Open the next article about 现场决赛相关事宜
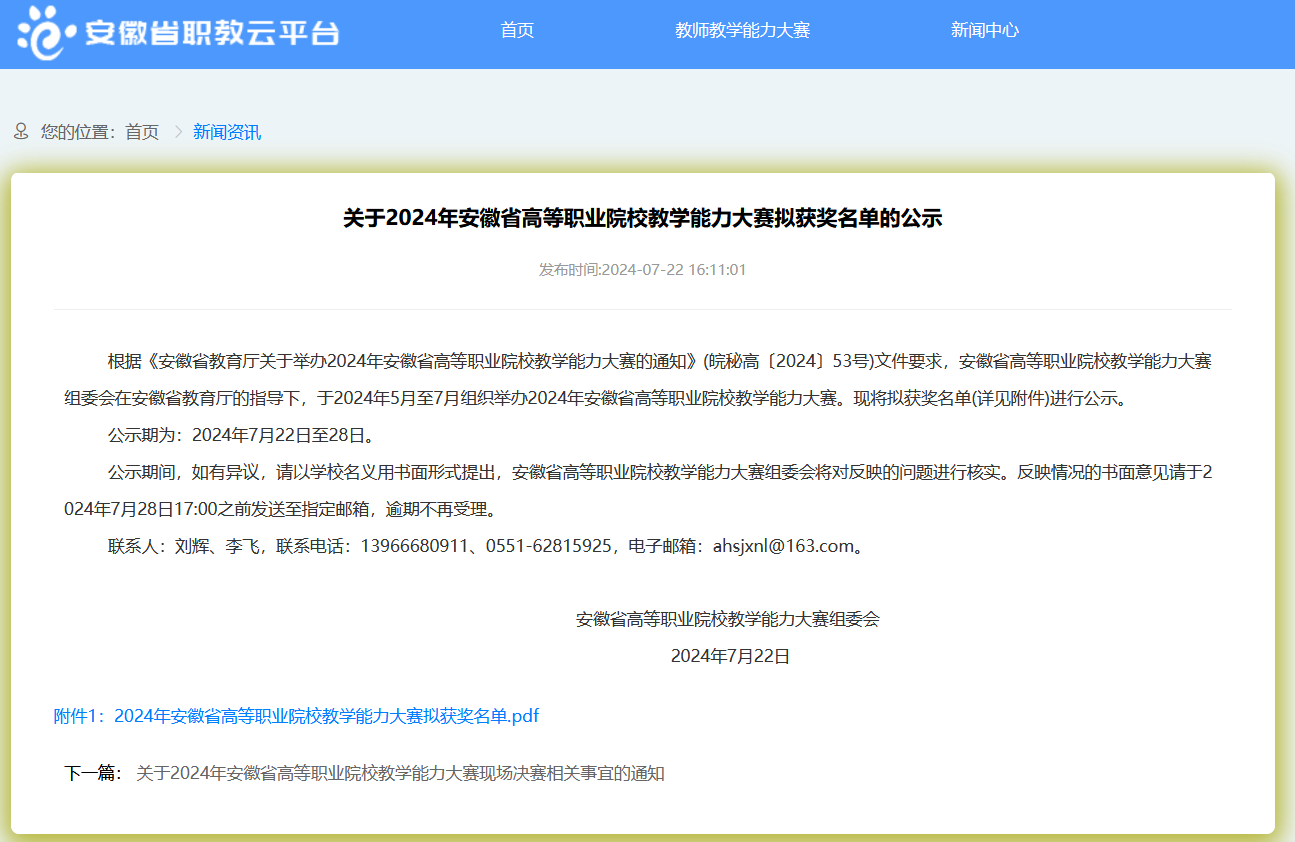The image size is (1295, 842). [400, 773]
